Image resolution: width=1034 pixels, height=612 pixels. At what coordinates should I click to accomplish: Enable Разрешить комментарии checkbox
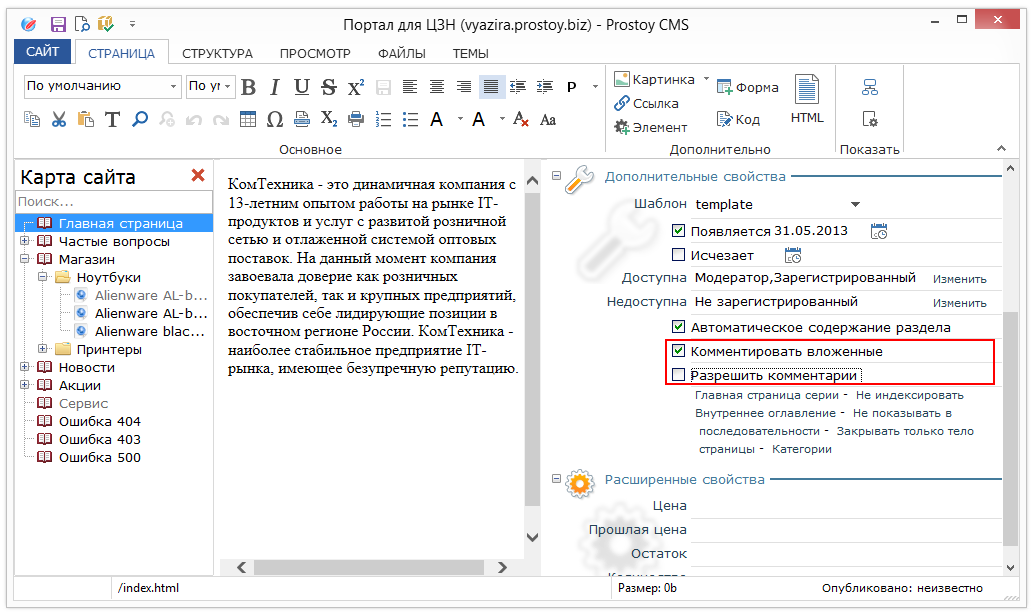678,375
